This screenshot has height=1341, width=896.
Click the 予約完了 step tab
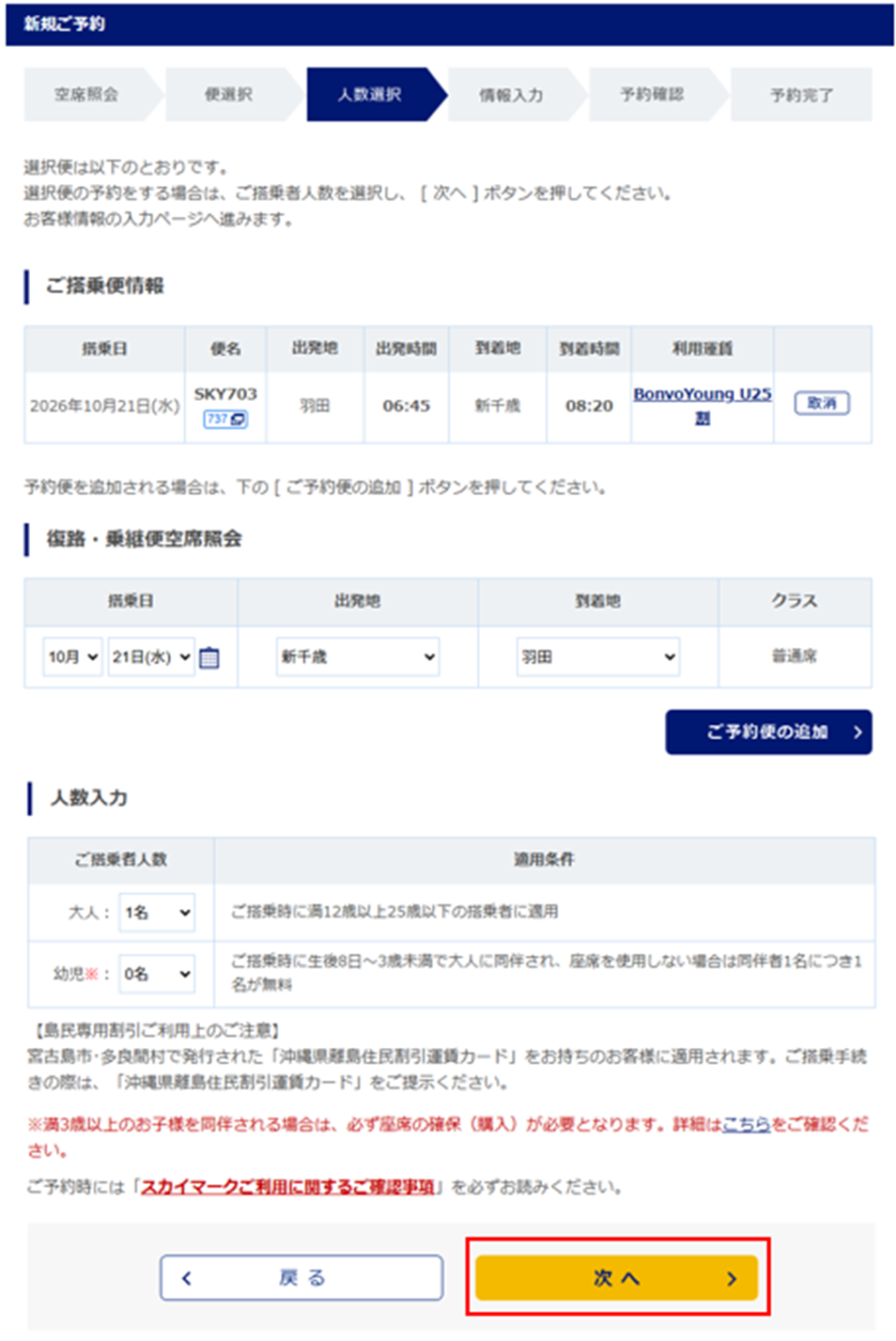(x=801, y=94)
